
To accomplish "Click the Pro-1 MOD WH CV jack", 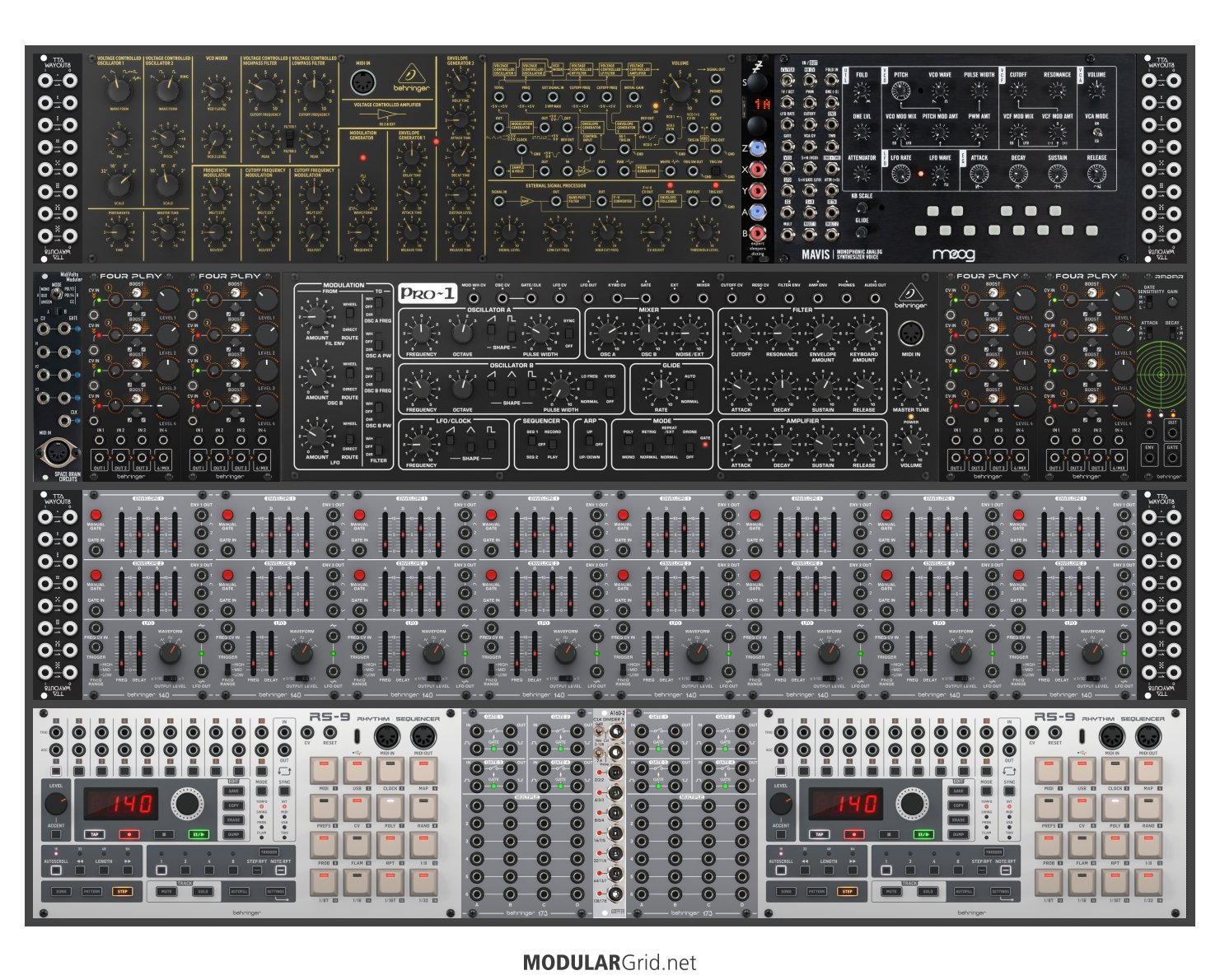I will (x=473, y=299).
